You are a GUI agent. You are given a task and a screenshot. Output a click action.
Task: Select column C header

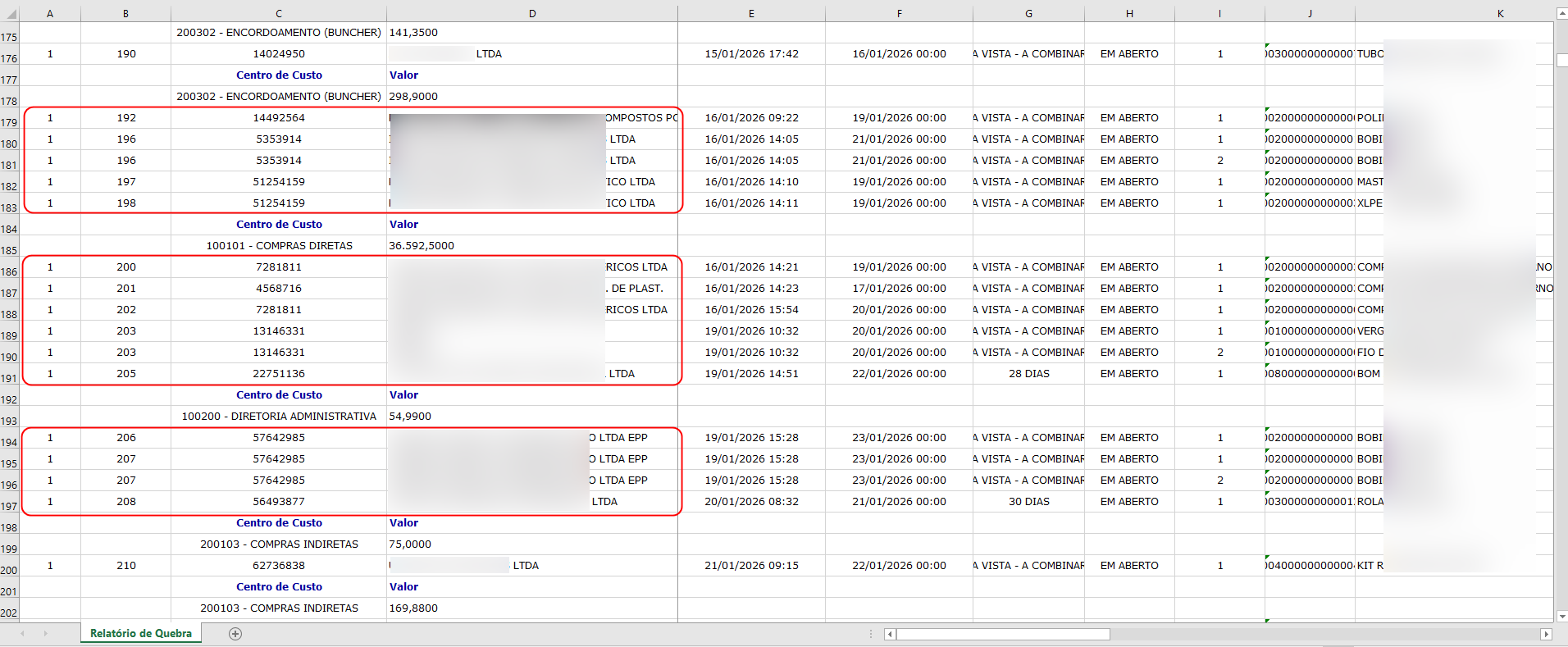279,14
